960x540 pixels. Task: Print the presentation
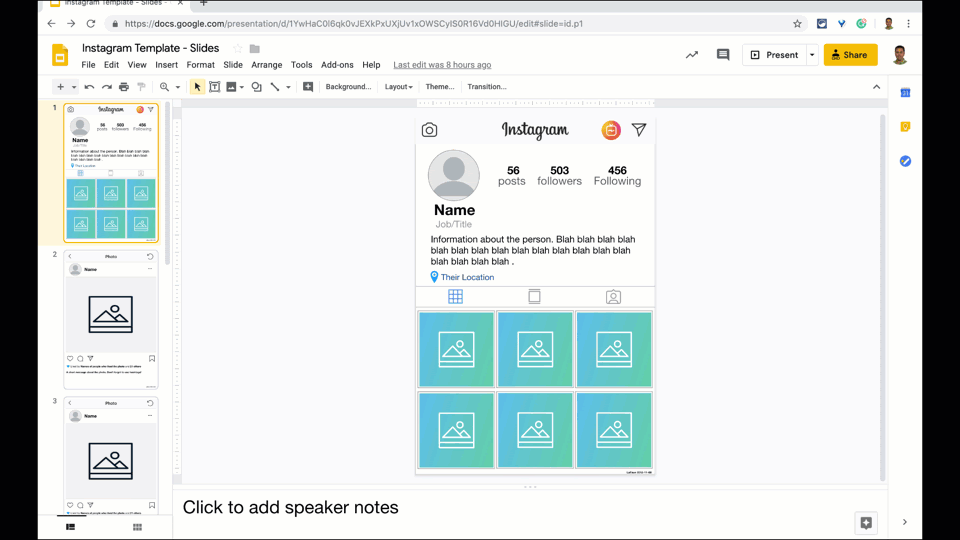click(124, 87)
